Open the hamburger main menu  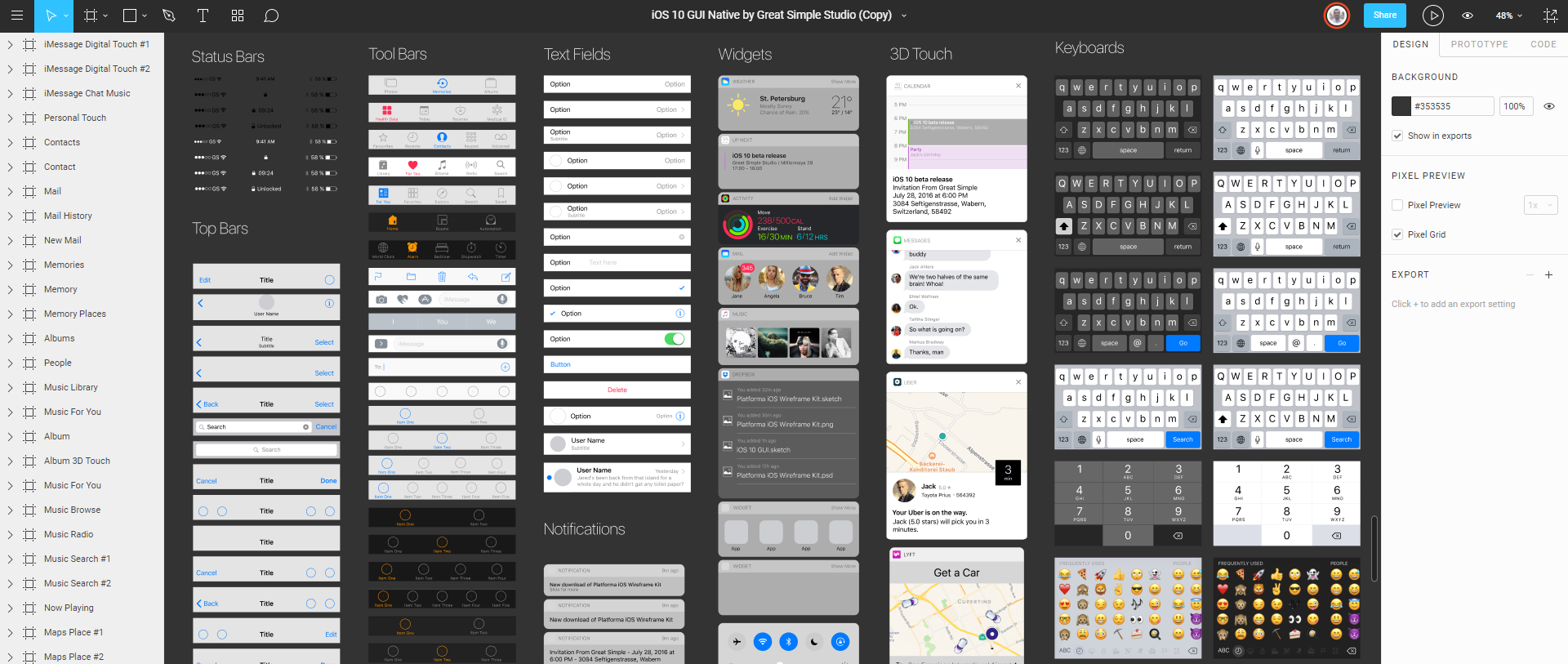pyautogui.click(x=16, y=16)
